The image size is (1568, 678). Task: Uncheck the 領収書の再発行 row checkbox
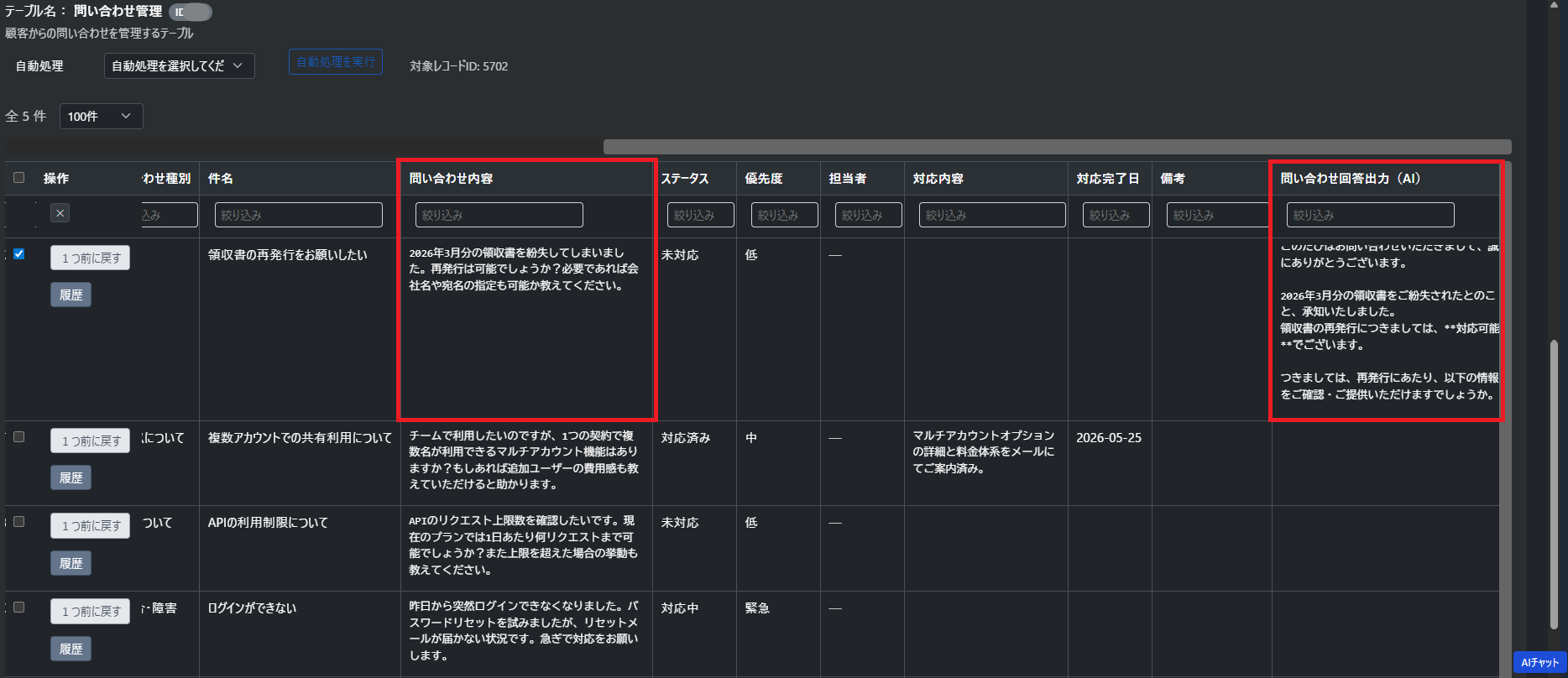(x=19, y=254)
